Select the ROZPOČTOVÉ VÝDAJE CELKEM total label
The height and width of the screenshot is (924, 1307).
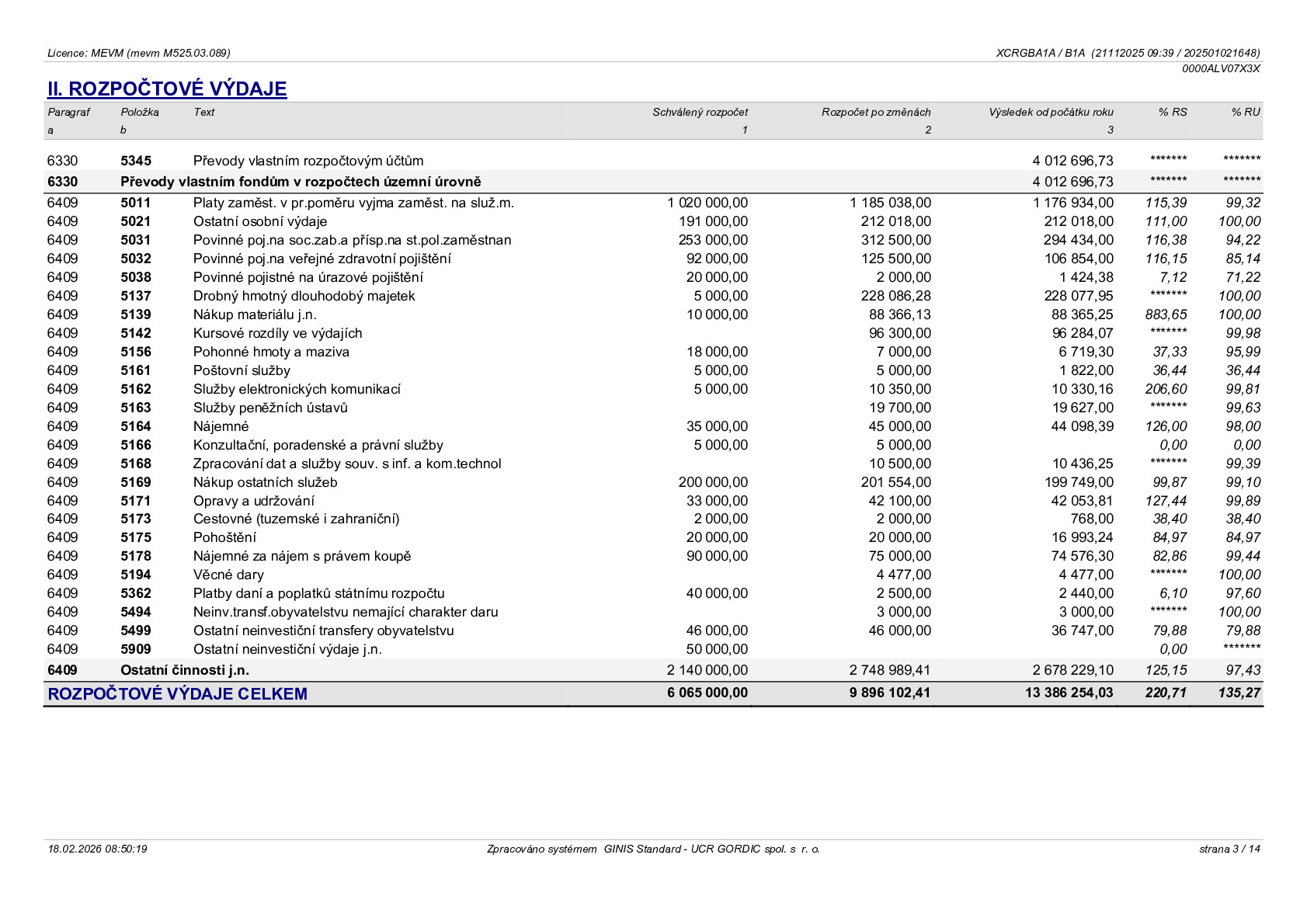click(178, 694)
